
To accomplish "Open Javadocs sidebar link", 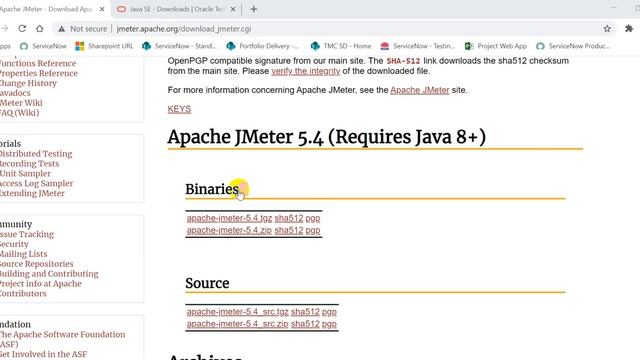I will [x=15, y=93].
